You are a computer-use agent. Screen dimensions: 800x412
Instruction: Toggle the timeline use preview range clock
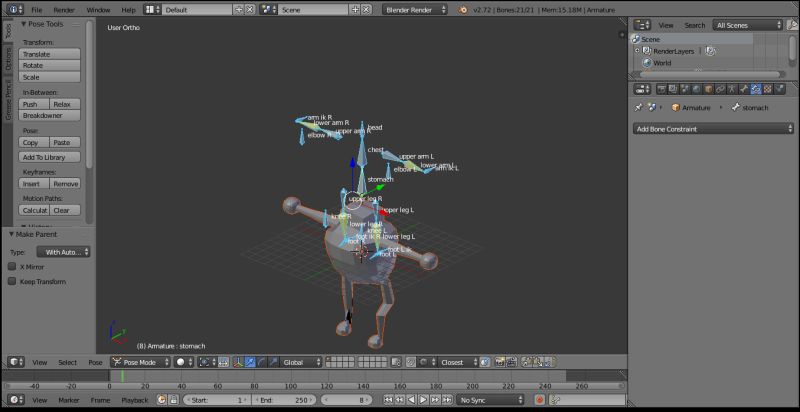click(162, 400)
